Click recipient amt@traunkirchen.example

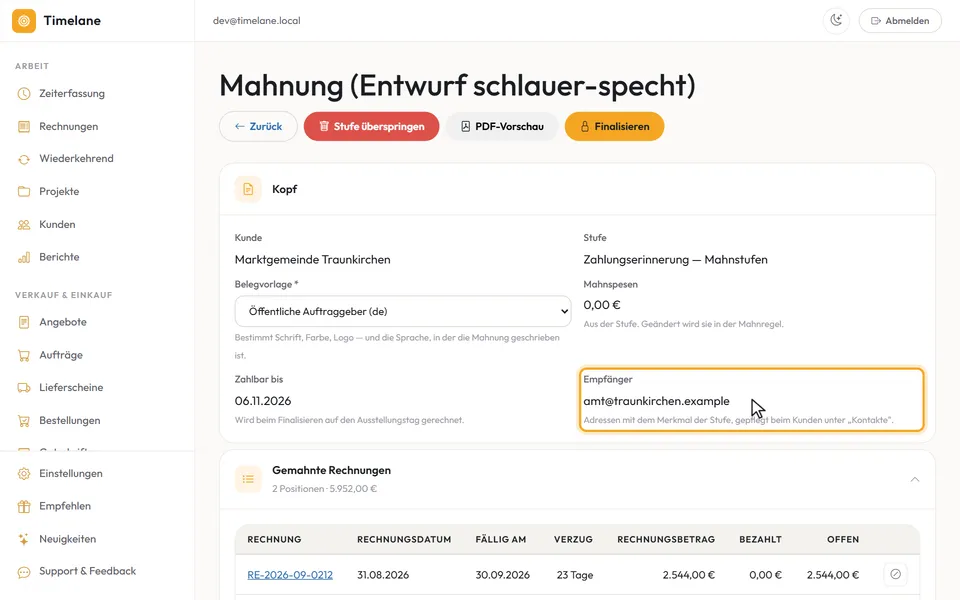click(656, 401)
